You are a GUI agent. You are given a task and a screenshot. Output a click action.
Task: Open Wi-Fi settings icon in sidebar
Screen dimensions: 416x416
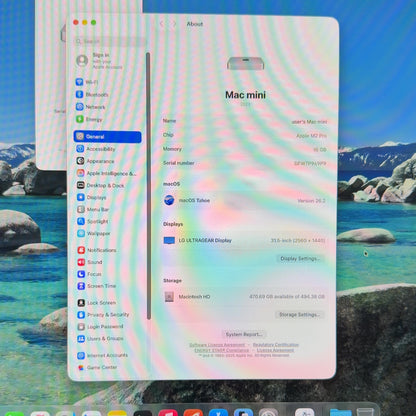click(79, 82)
